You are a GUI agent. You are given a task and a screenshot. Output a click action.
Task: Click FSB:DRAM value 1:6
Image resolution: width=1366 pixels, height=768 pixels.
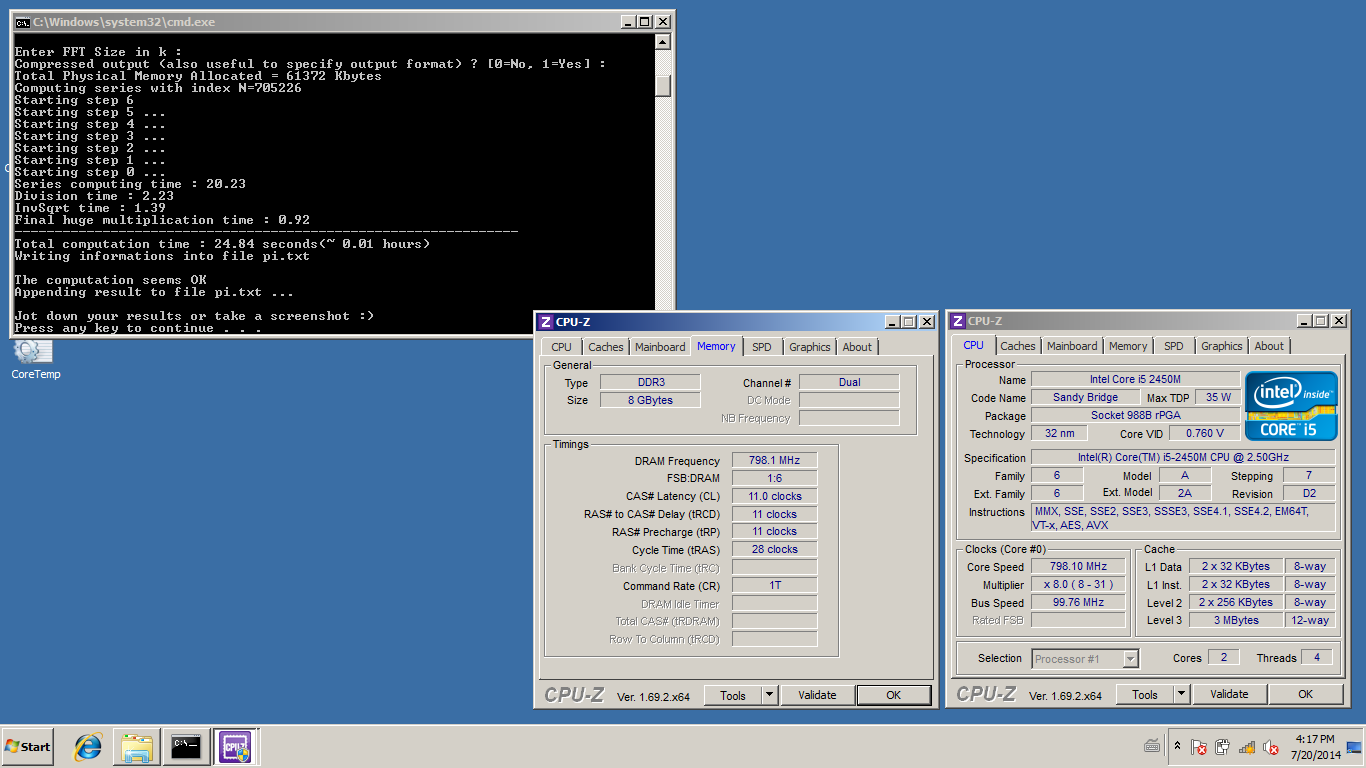tap(774, 479)
